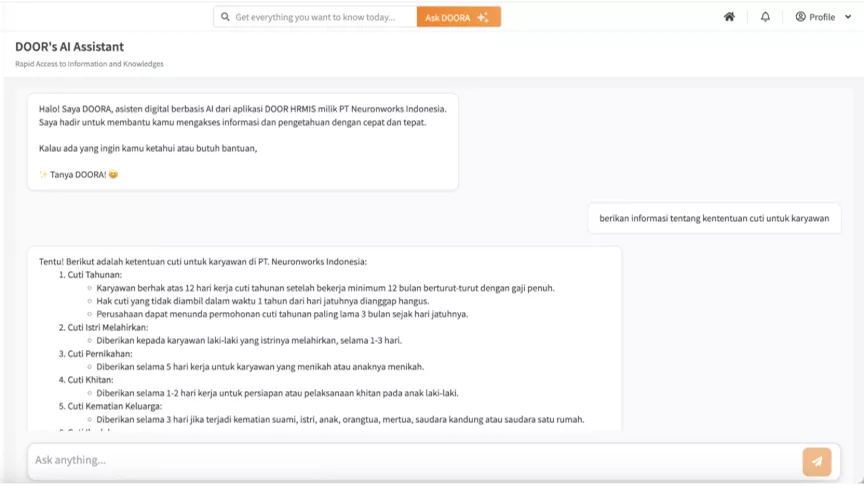Select the "Cuti Istri Melahirkan" list heading

107,327
